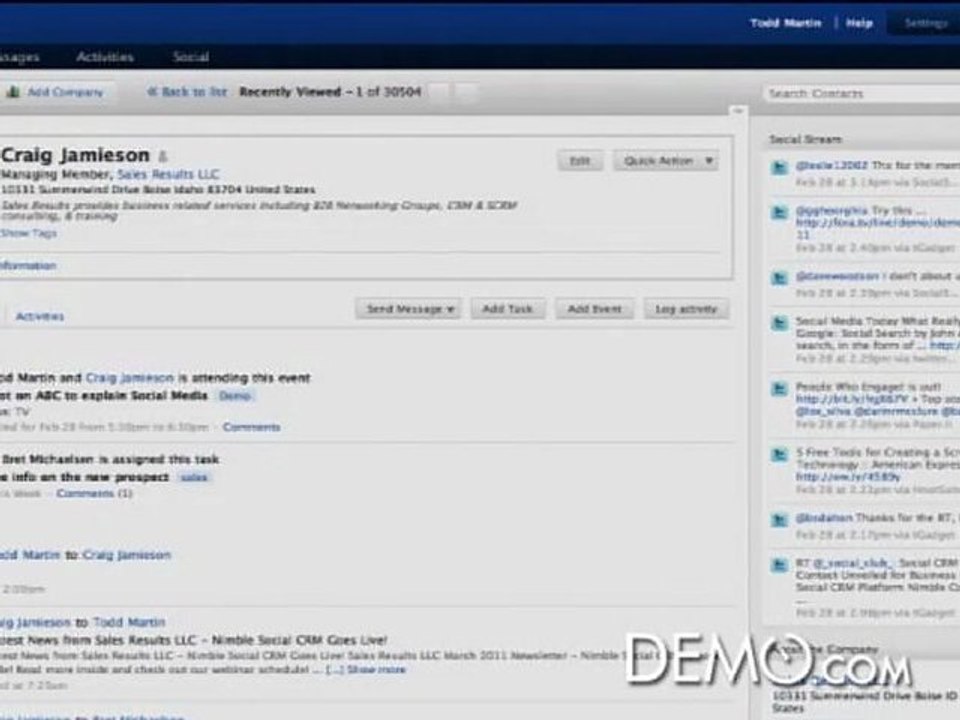This screenshot has width=960, height=720.
Task: Switch to the Activities tab in the contact record
Action: tap(40, 317)
